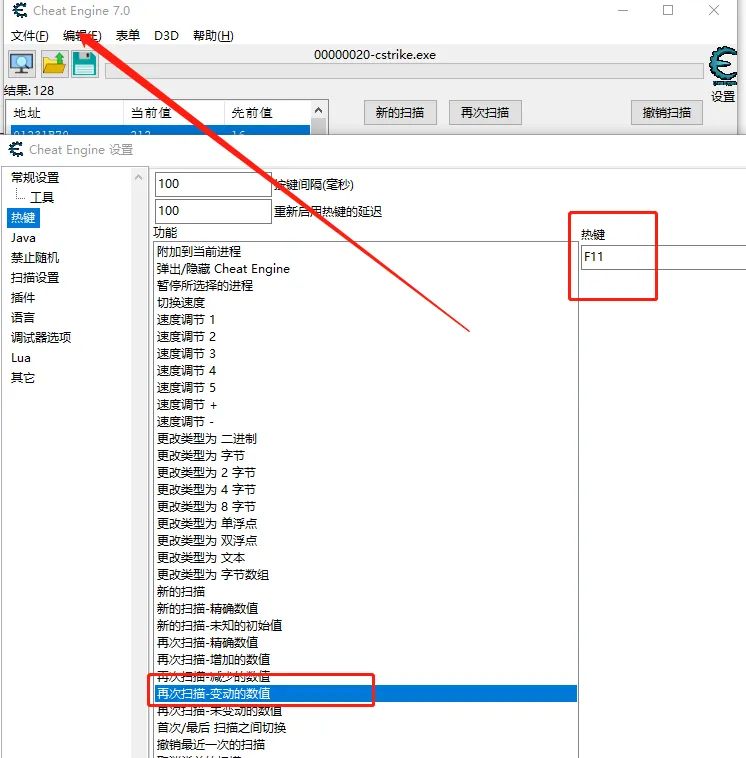Select the 插件 settings category

click(23, 298)
